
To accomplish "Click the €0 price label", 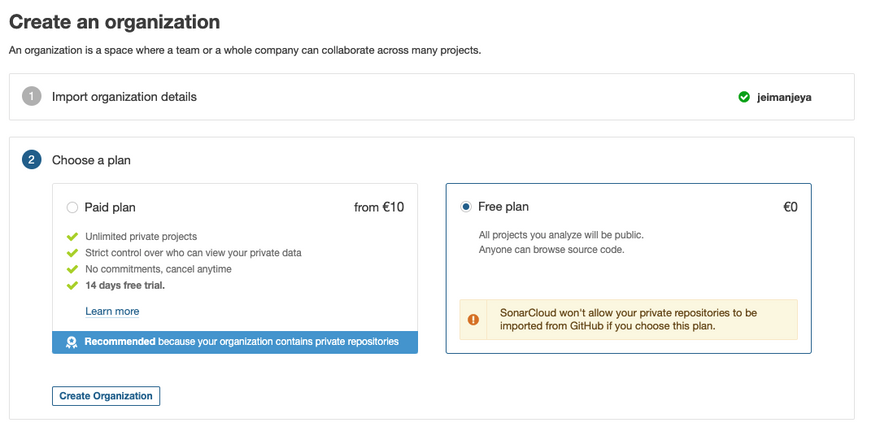I will point(790,207).
